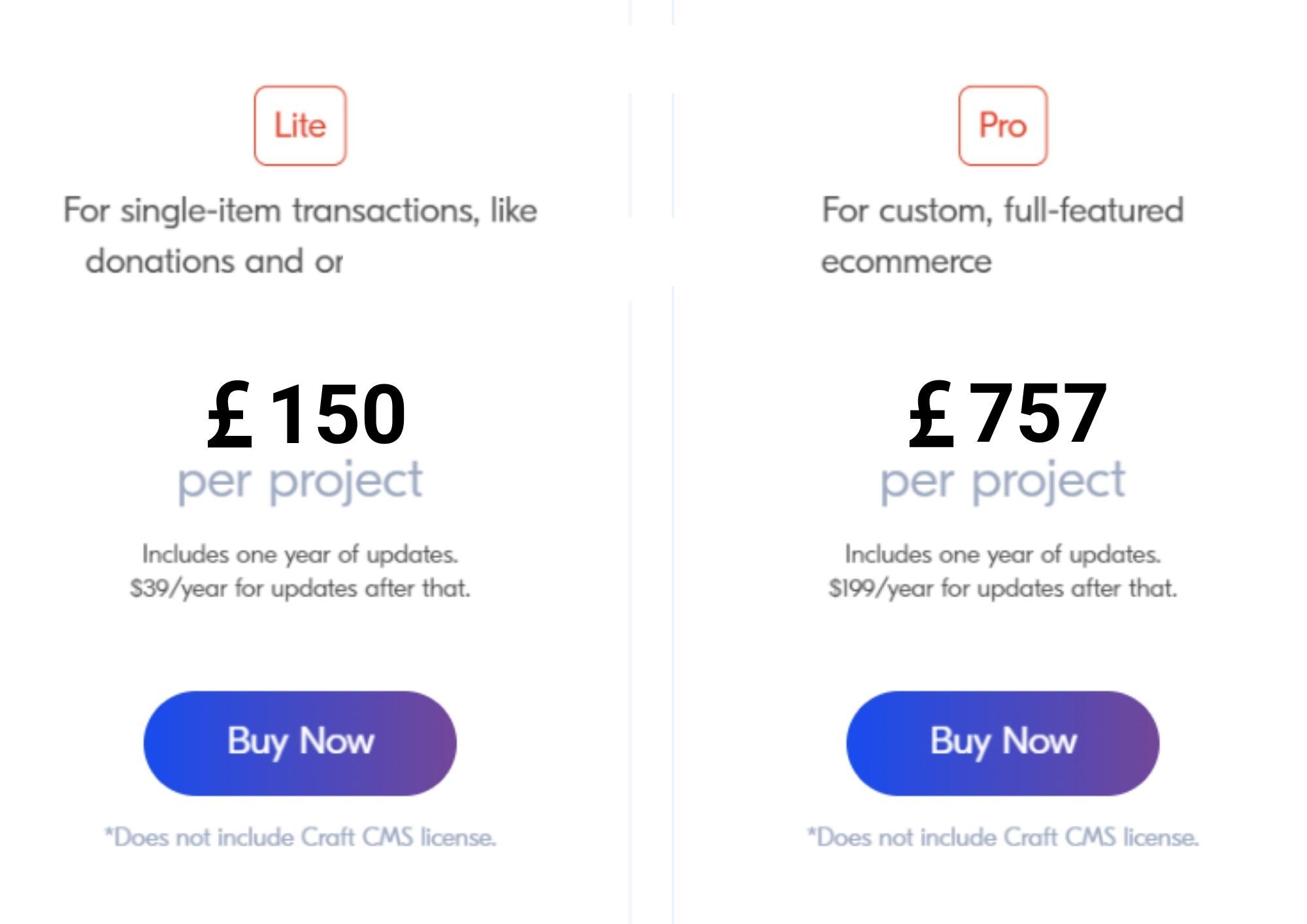This screenshot has height=924, width=1307.
Task: Click Lite "Includes one year of updates" text
Action: [300, 554]
